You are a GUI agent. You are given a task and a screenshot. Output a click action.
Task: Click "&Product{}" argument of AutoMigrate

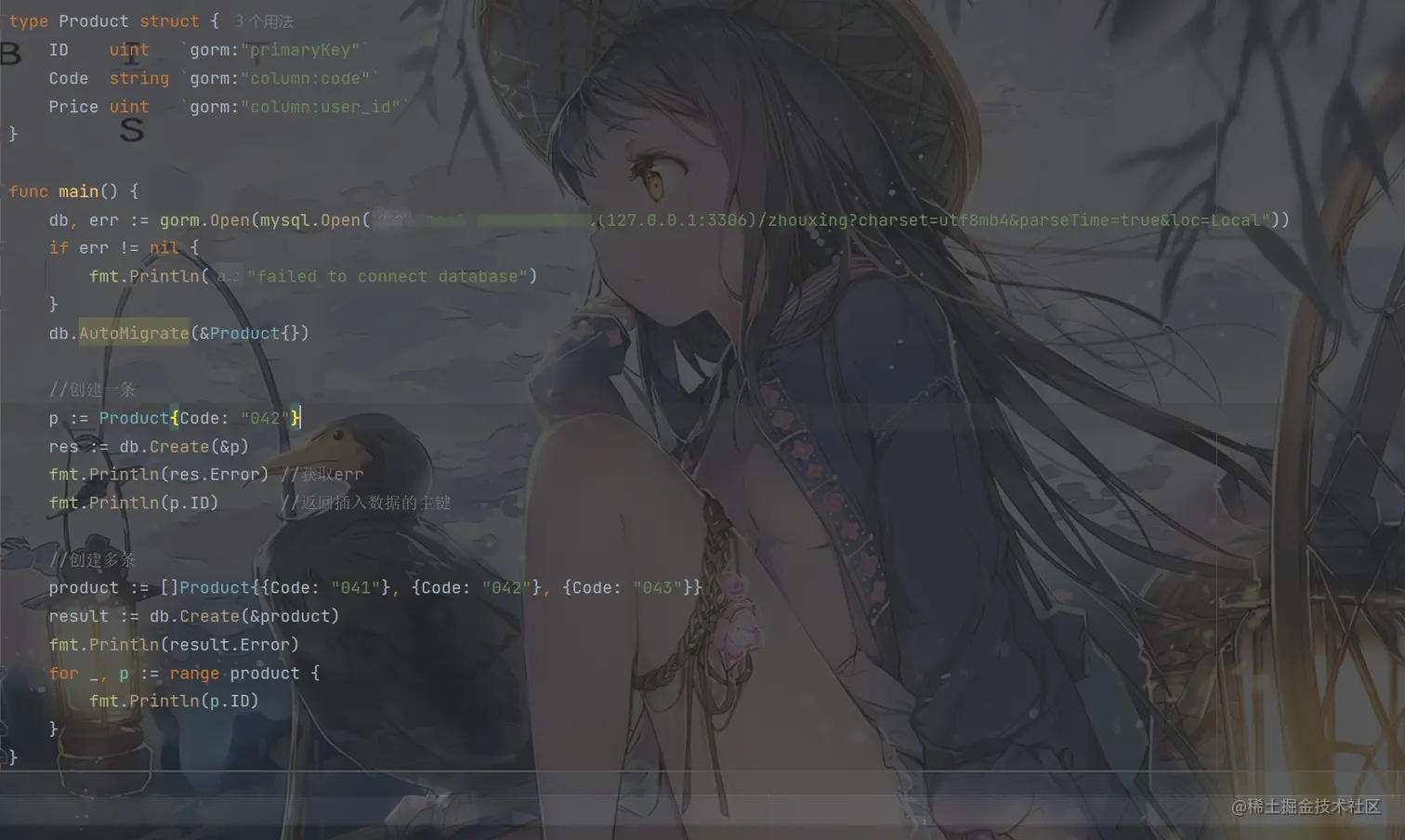[249, 334]
